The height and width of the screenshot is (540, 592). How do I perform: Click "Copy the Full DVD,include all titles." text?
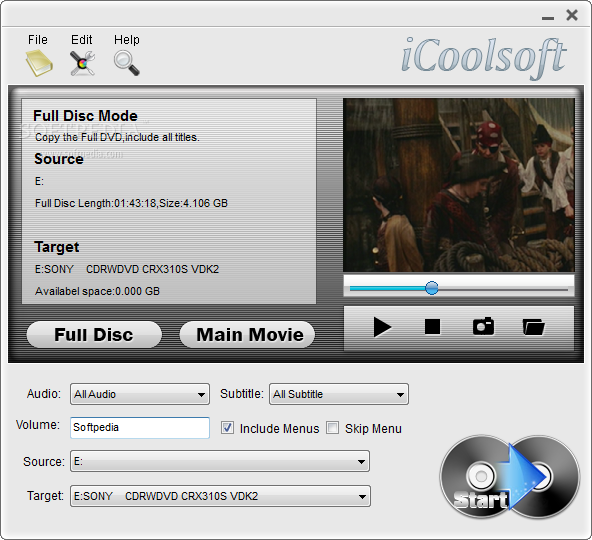[117, 137]
